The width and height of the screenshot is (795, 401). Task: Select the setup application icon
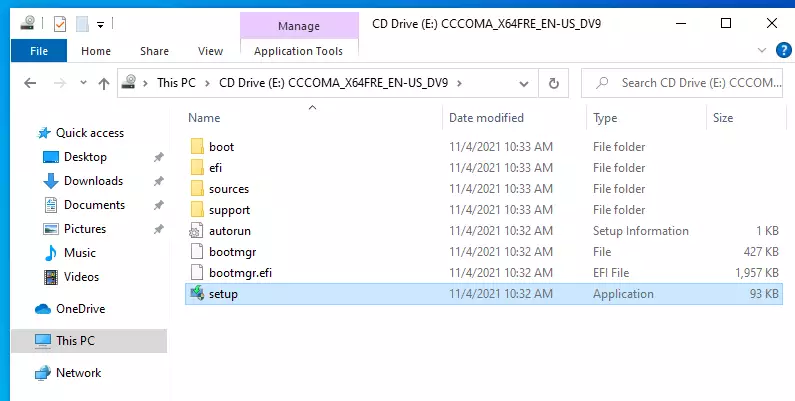coord(197,294)
